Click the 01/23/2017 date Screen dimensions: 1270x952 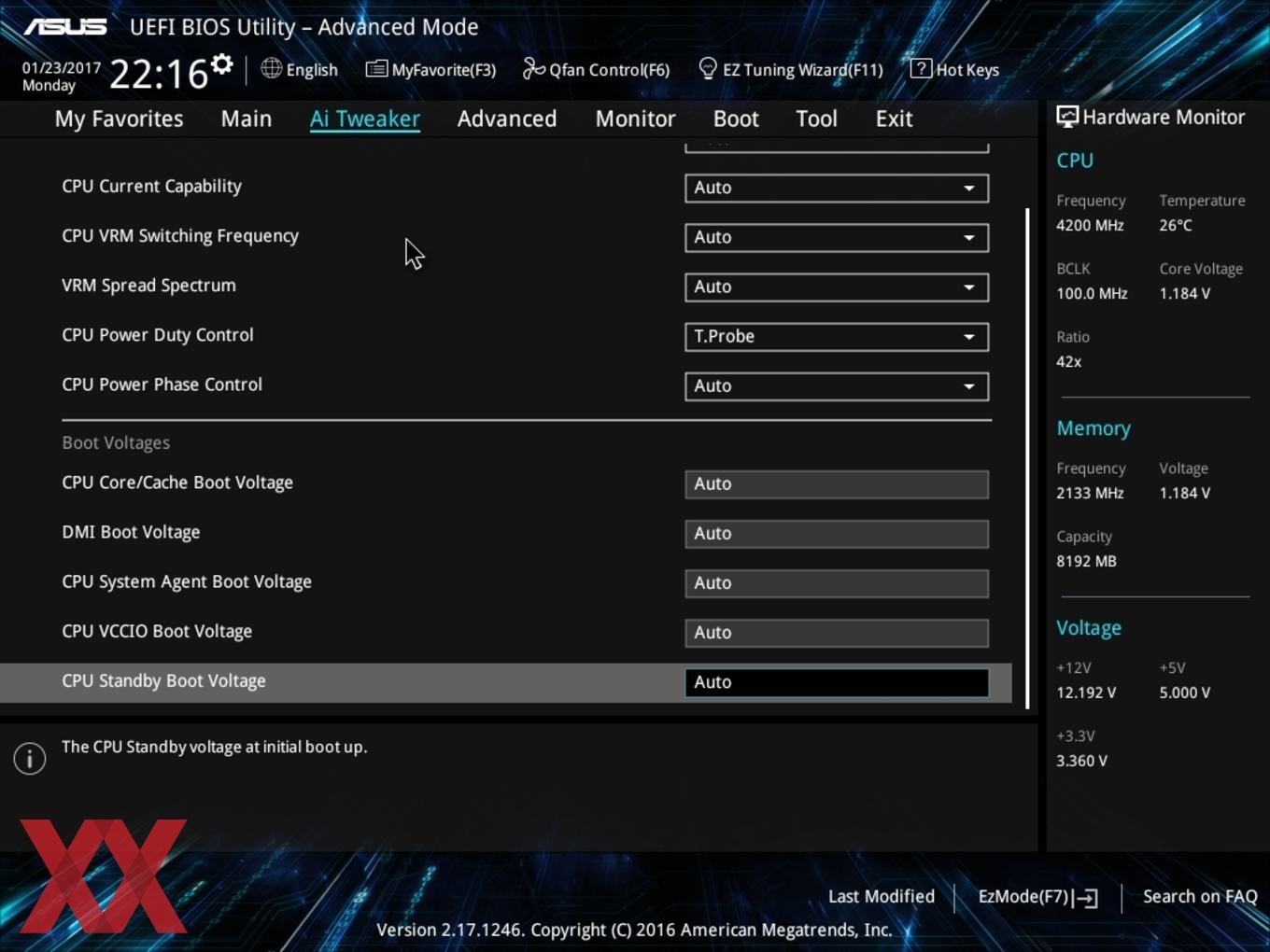point(62,68)
